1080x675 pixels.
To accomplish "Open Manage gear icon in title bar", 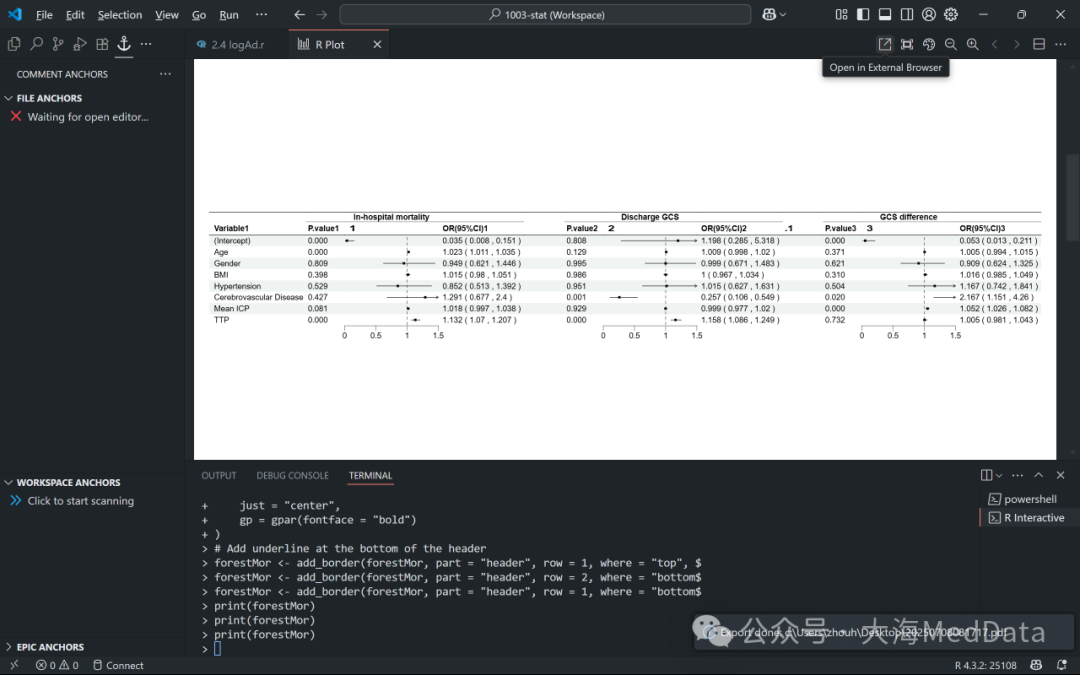I will (951, 14).
